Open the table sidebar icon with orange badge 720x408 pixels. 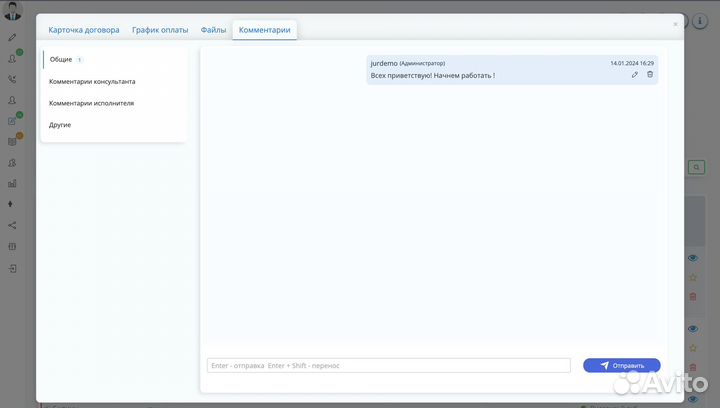(12, 142)
